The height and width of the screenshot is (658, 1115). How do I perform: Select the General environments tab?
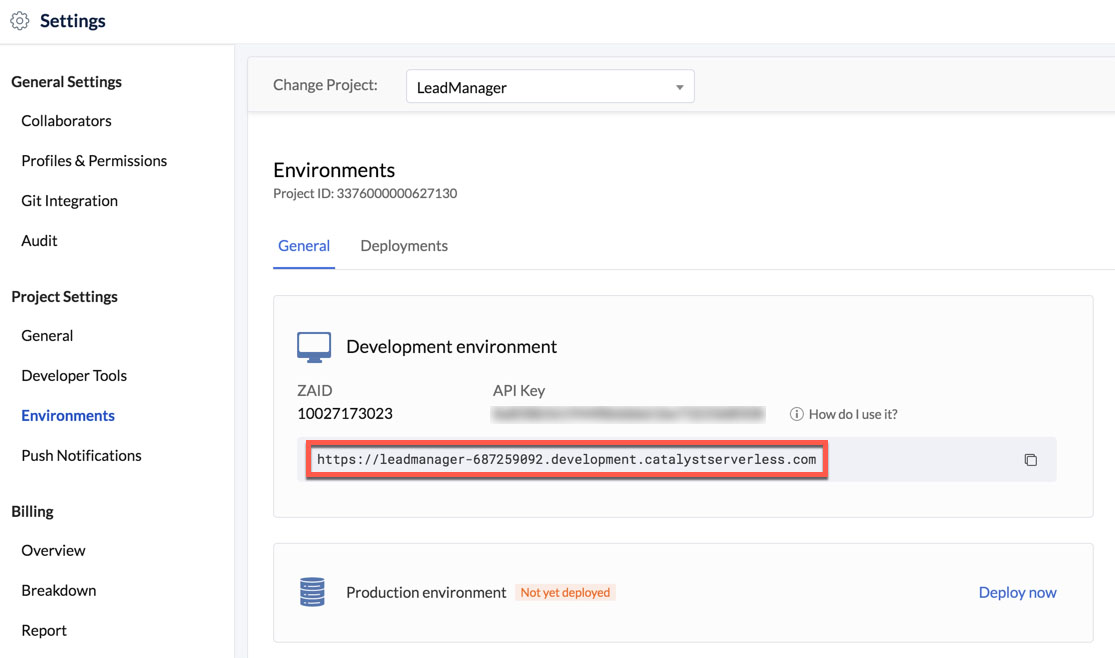304,246
